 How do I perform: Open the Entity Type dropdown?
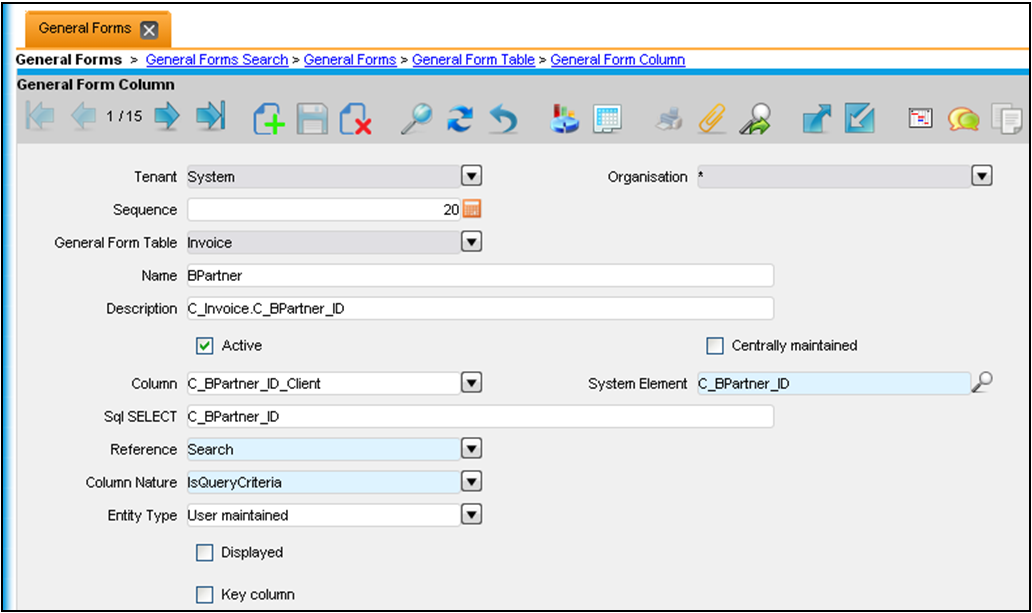(x=472, y=515)
